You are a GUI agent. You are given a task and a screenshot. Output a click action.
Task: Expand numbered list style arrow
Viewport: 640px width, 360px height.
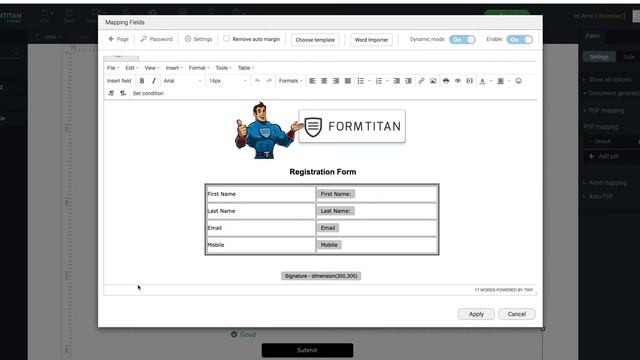click(387, 81)
